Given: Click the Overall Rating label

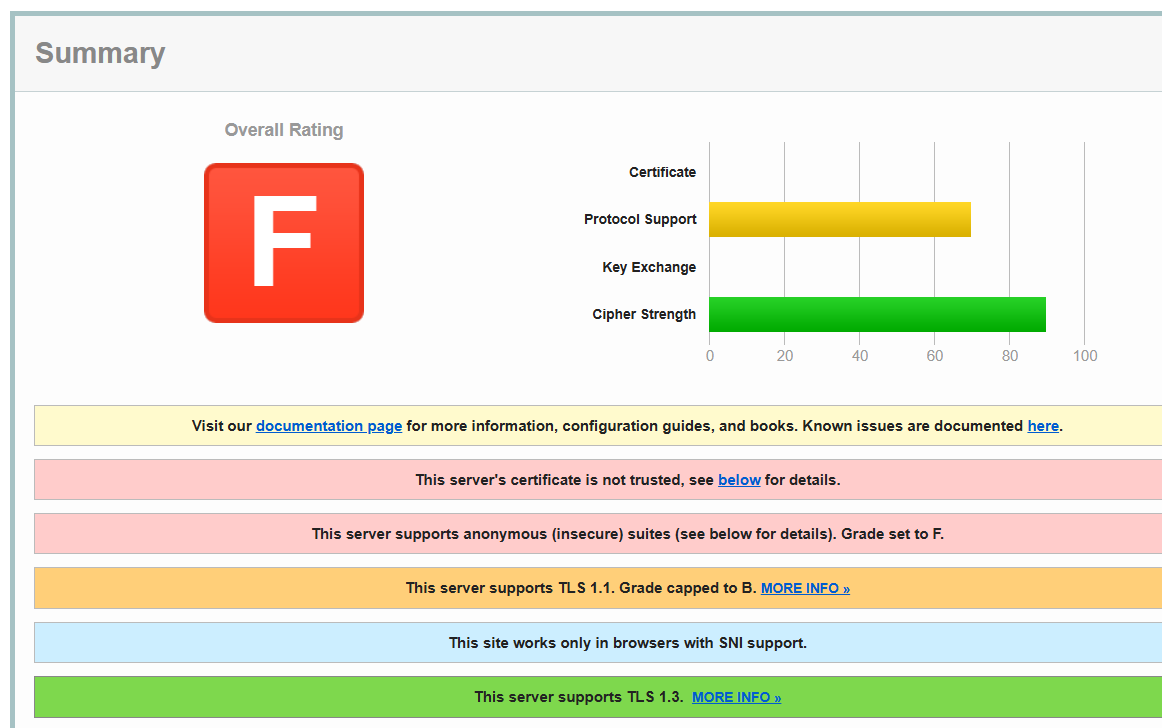Looking at the screenshot, I should pyautogui.click(x=284, y=130).
